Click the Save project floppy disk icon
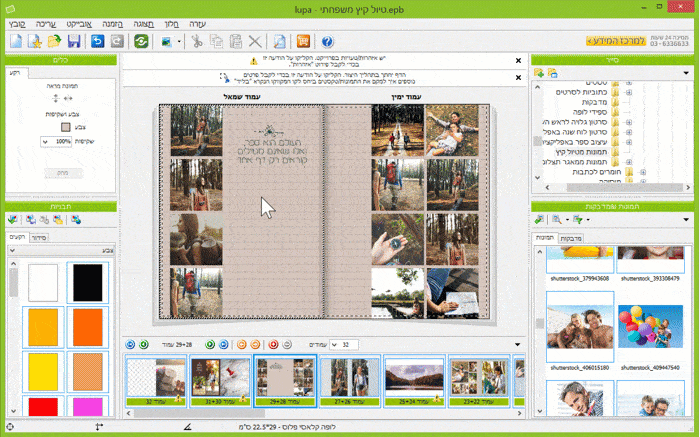This screenshot has height=437, width=700. click(x=74, y=41)
